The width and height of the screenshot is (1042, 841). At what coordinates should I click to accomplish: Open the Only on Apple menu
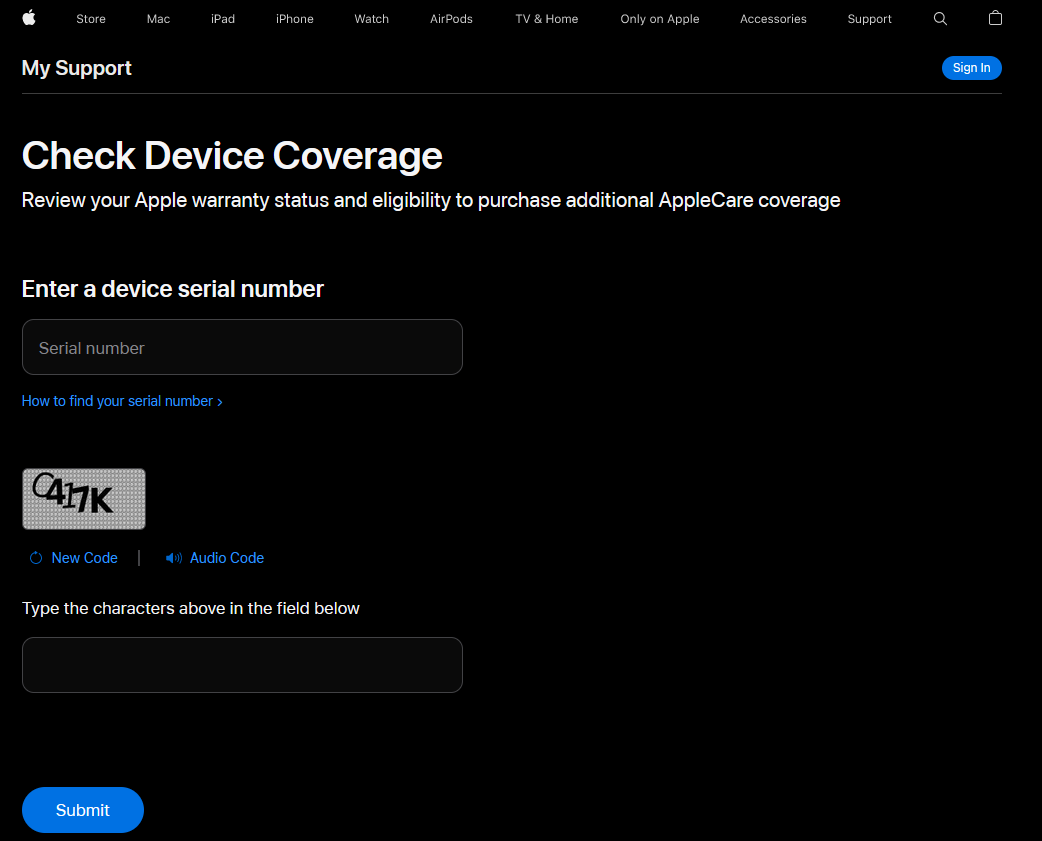click(660, 19)
